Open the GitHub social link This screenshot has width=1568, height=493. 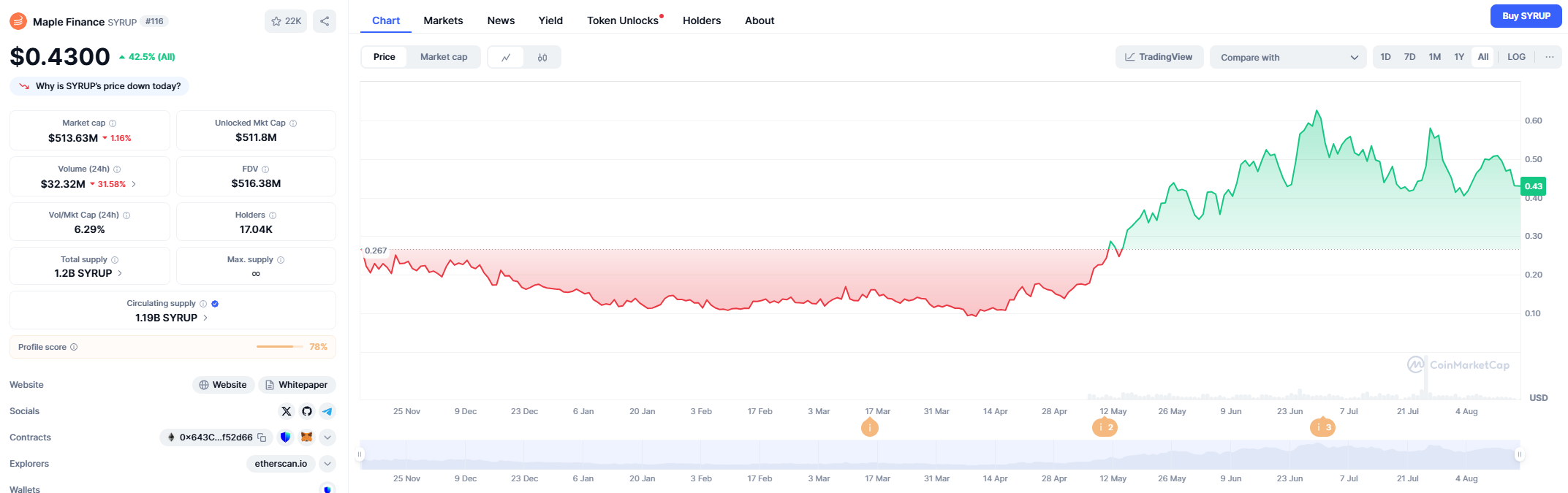point(307,411)
